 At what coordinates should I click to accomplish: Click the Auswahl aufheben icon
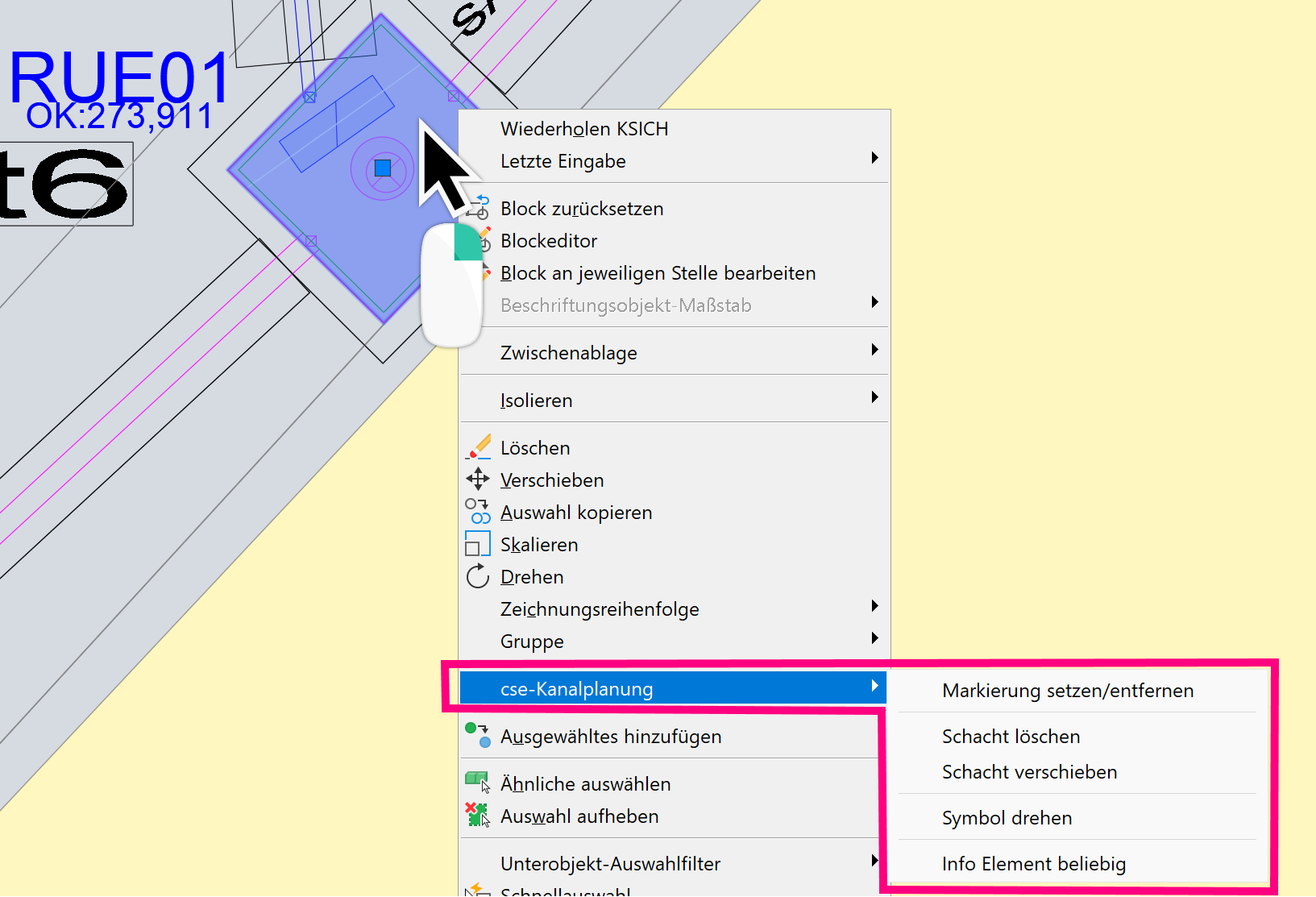click(478, 815)
